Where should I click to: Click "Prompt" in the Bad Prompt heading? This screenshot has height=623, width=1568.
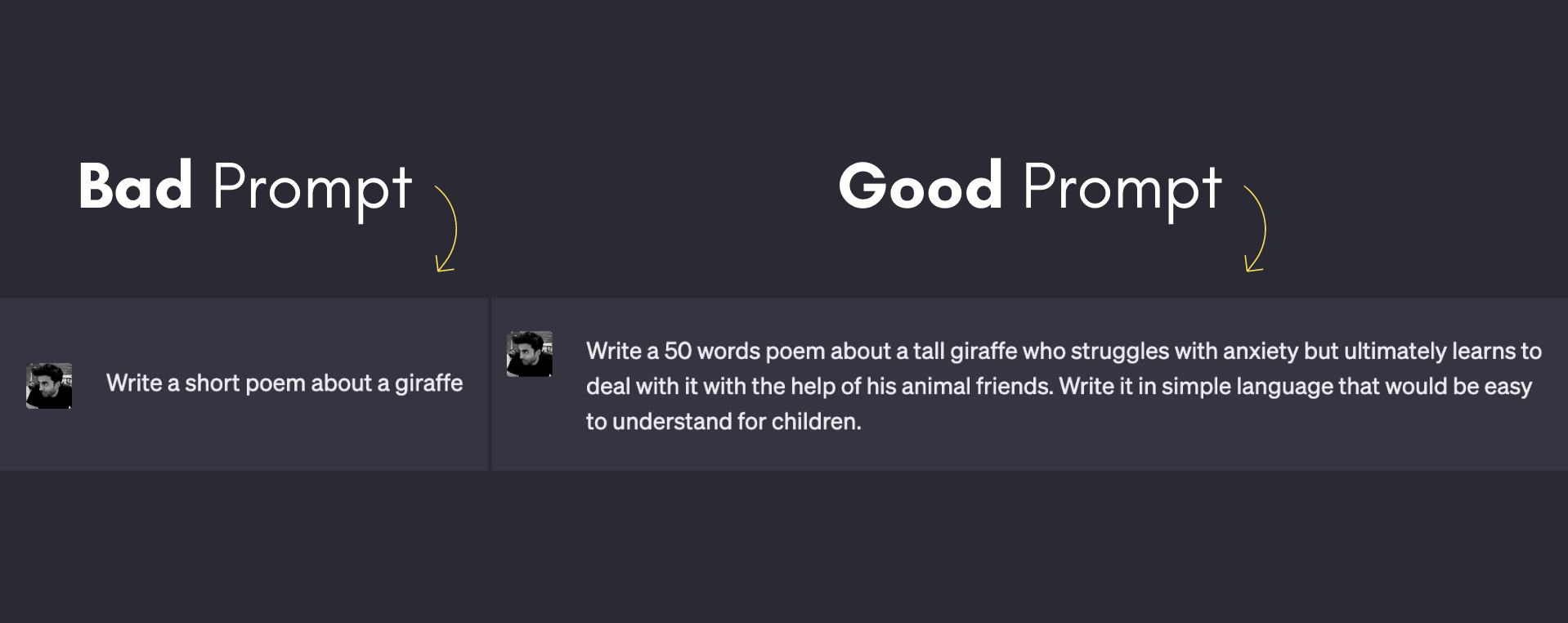click(312, 188)
